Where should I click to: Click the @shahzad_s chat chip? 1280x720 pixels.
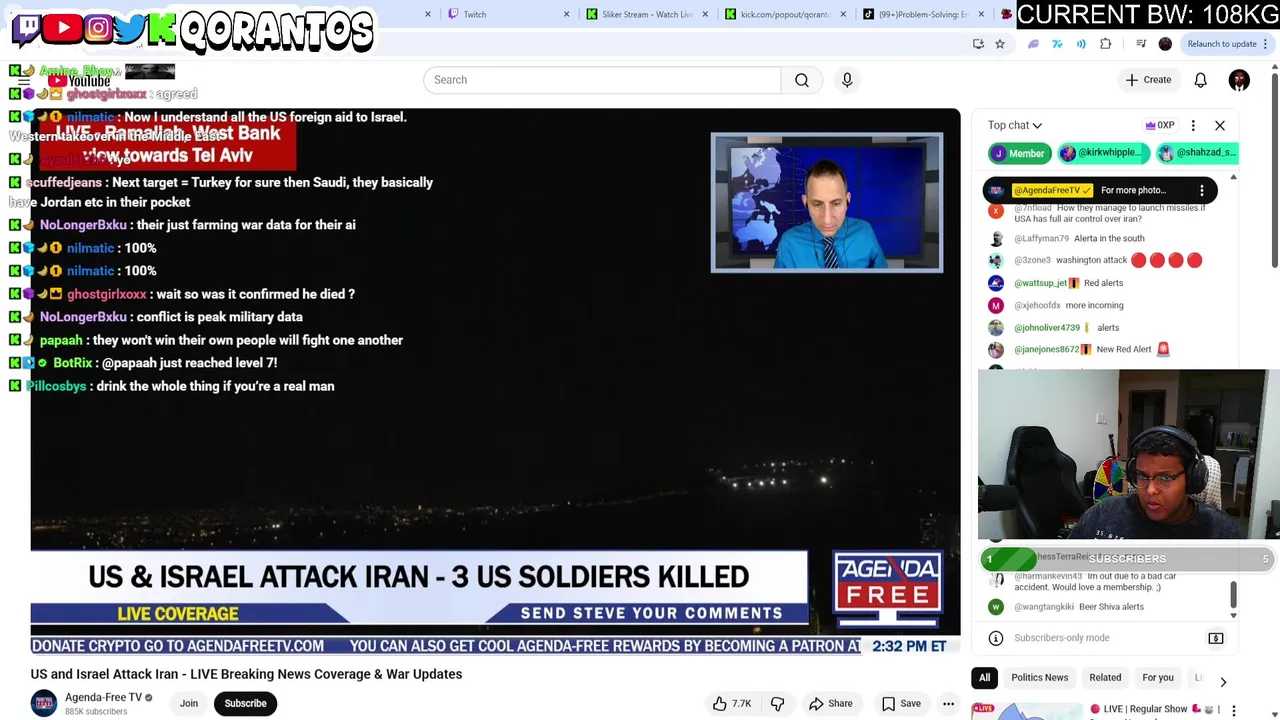[x=1197, y=153]
